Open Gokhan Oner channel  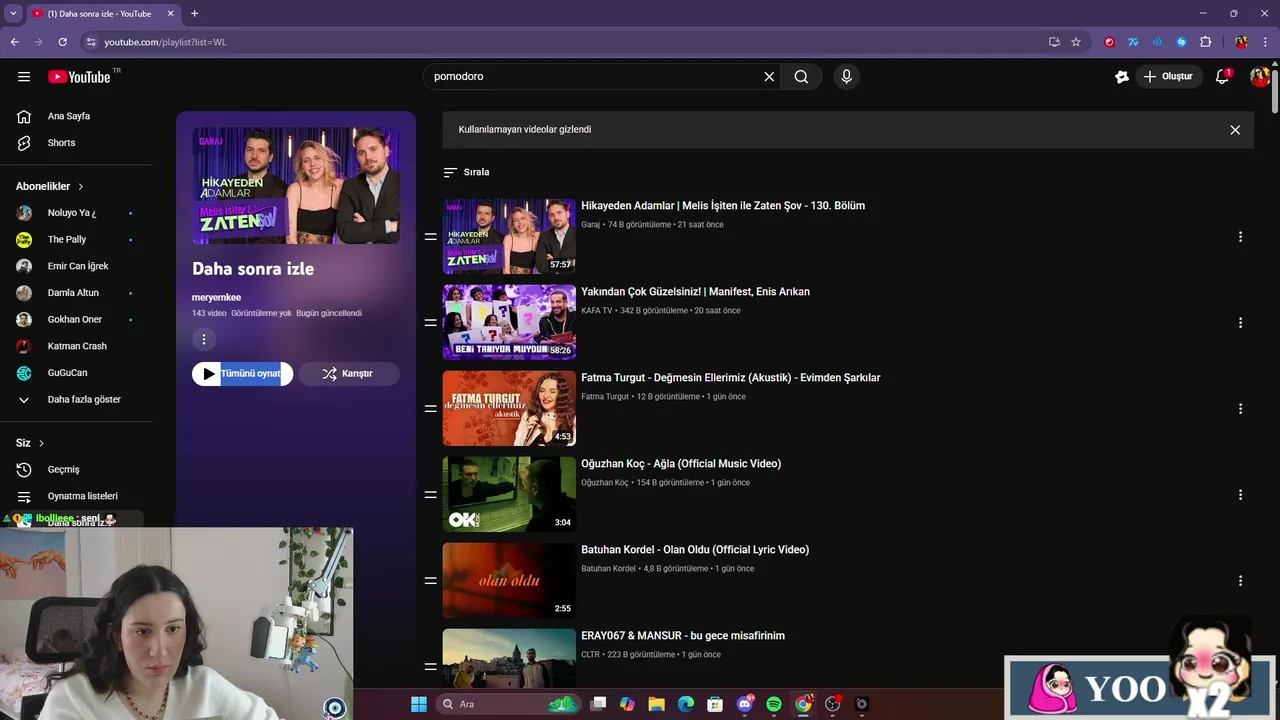[76, 320]
